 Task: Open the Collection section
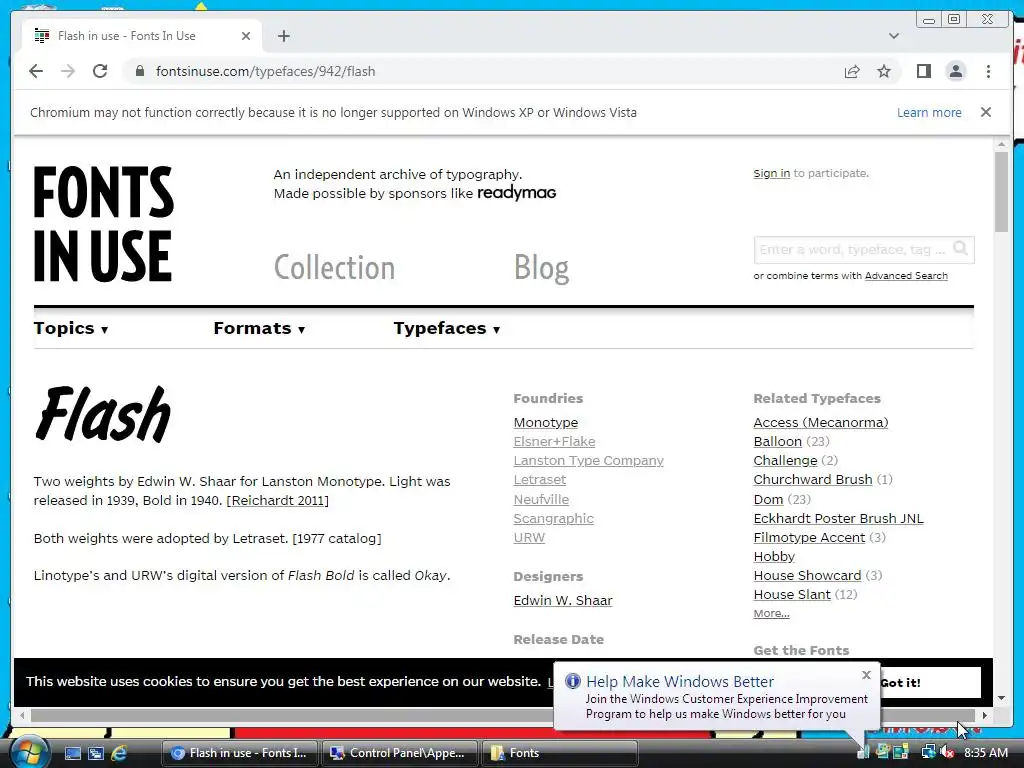tap(334, 267)
